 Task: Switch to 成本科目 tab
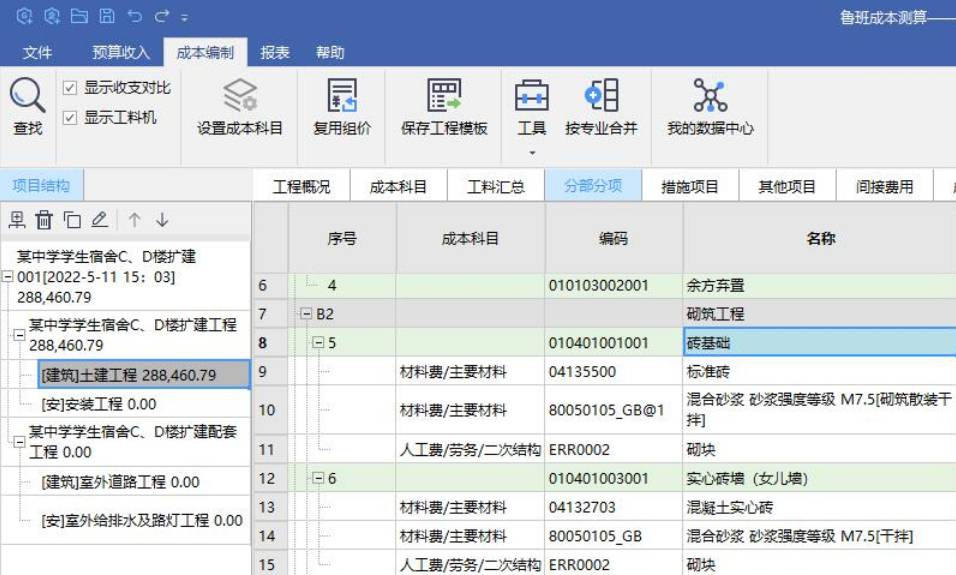pos(398,186)
